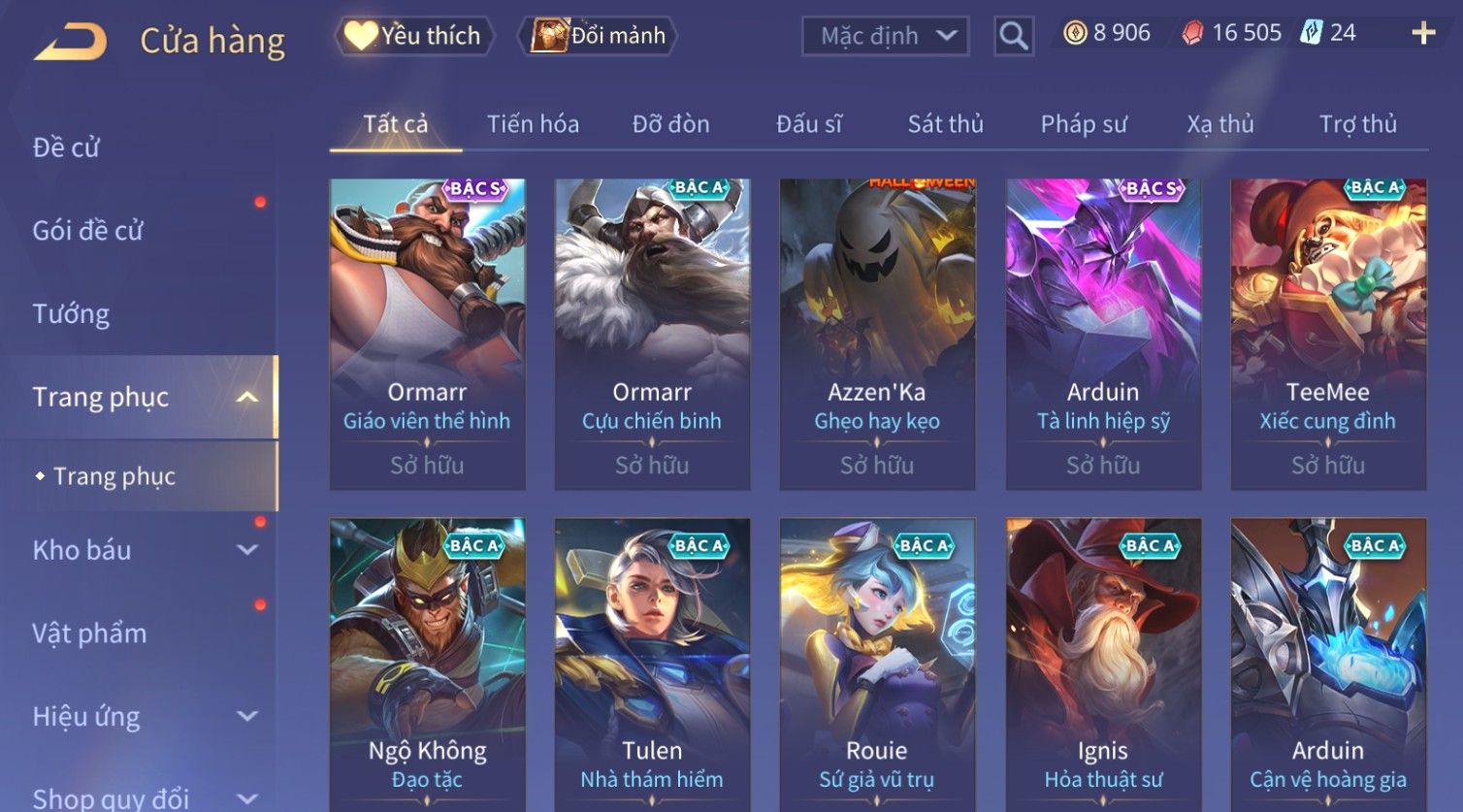Switch to the Sát thủ tab
The width and height of the screenshot is (1463, 812).
pos(945,124)
